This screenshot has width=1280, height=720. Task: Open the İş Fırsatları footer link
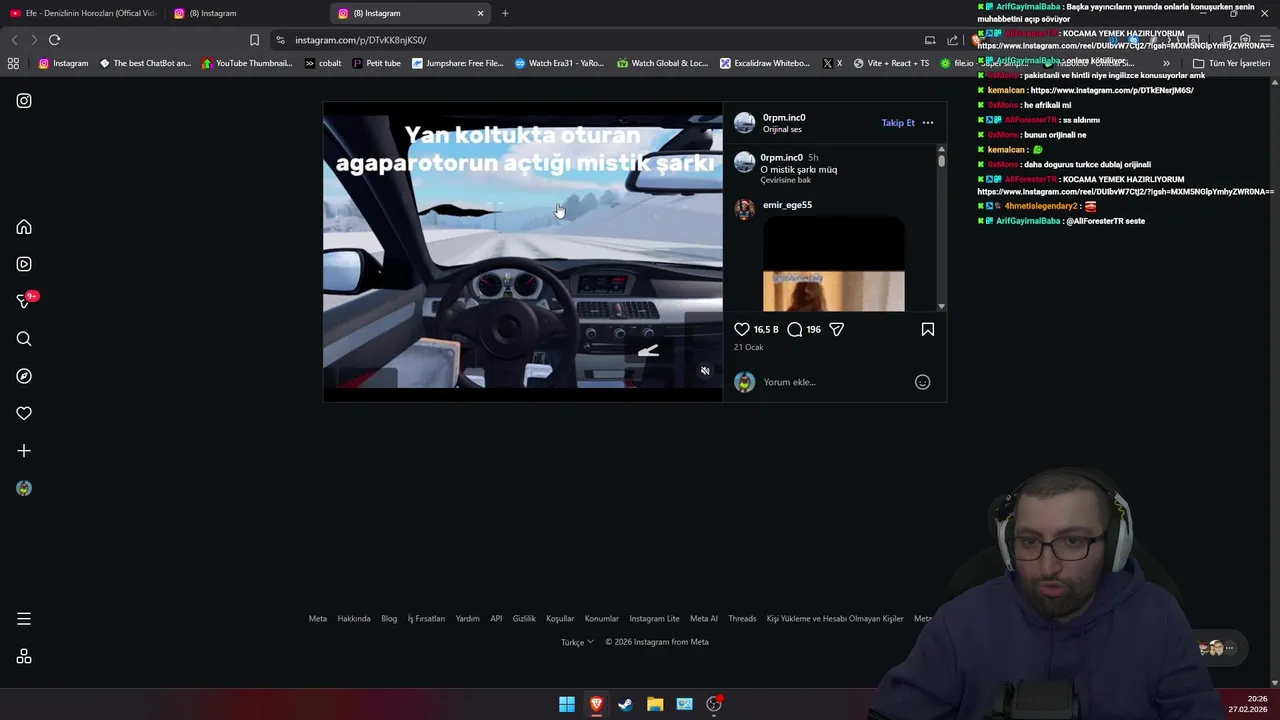tap(426, 619)
